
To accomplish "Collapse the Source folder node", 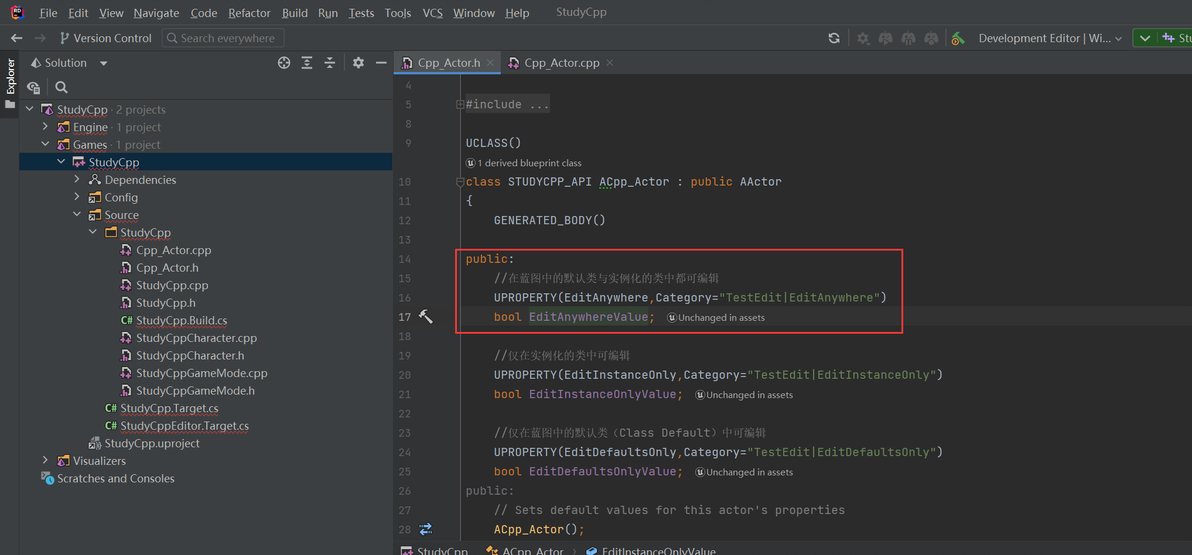I will (x=77, y=215).
